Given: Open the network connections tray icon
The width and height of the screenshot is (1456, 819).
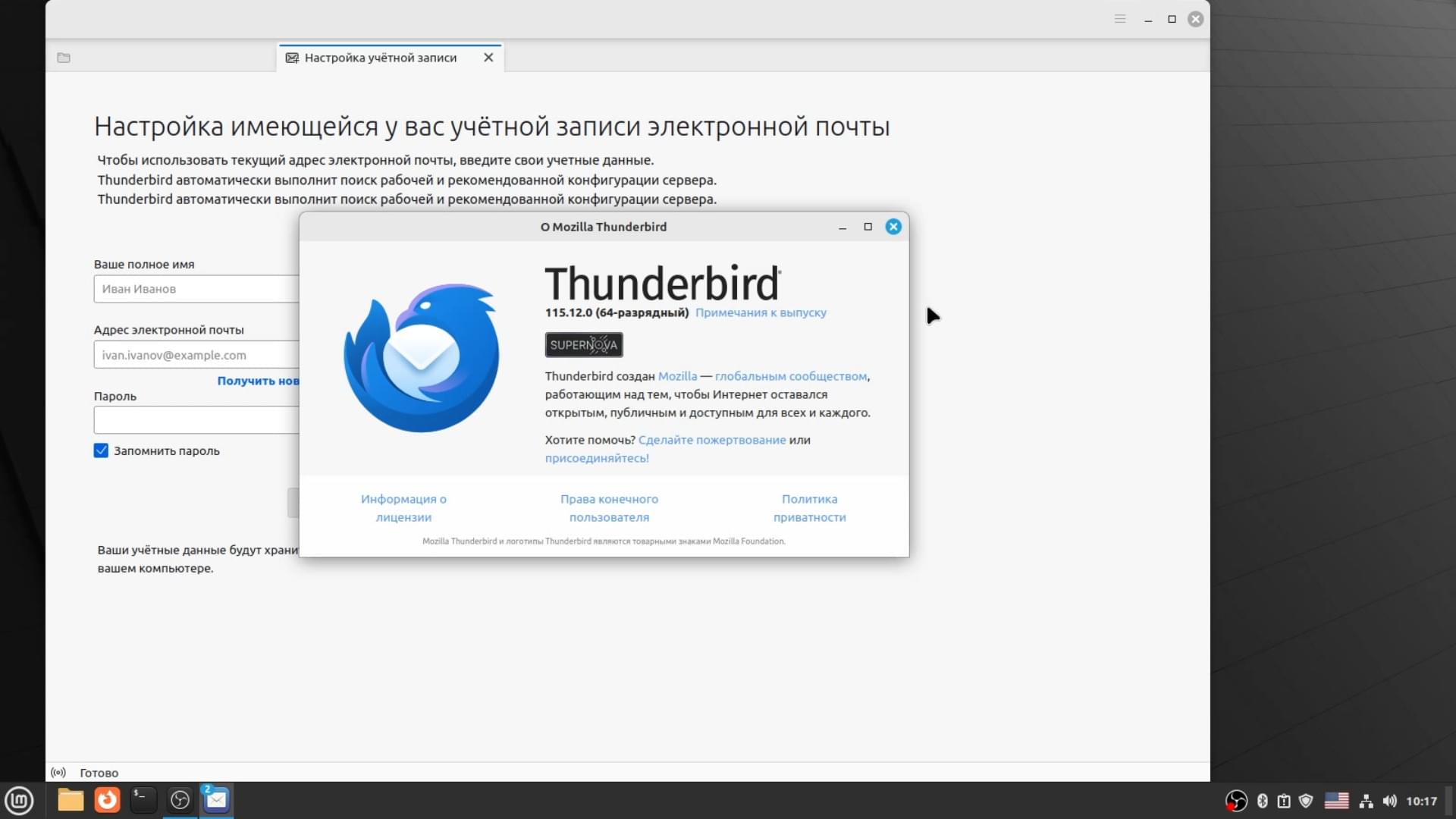Looking at the screenshot, I should 1367,801.
